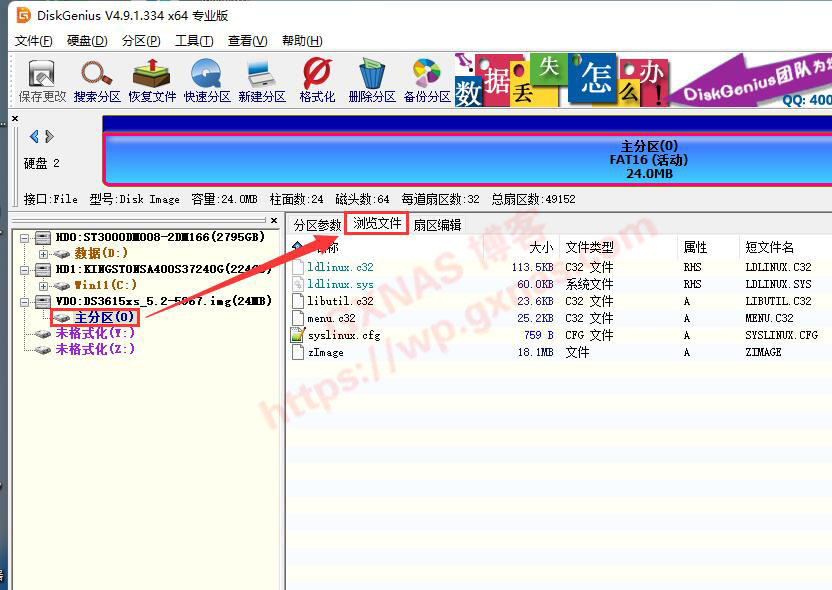Expand the Win11(C:) partition node
This screenshot has height=590, width=832.
[x=43, y=285]
